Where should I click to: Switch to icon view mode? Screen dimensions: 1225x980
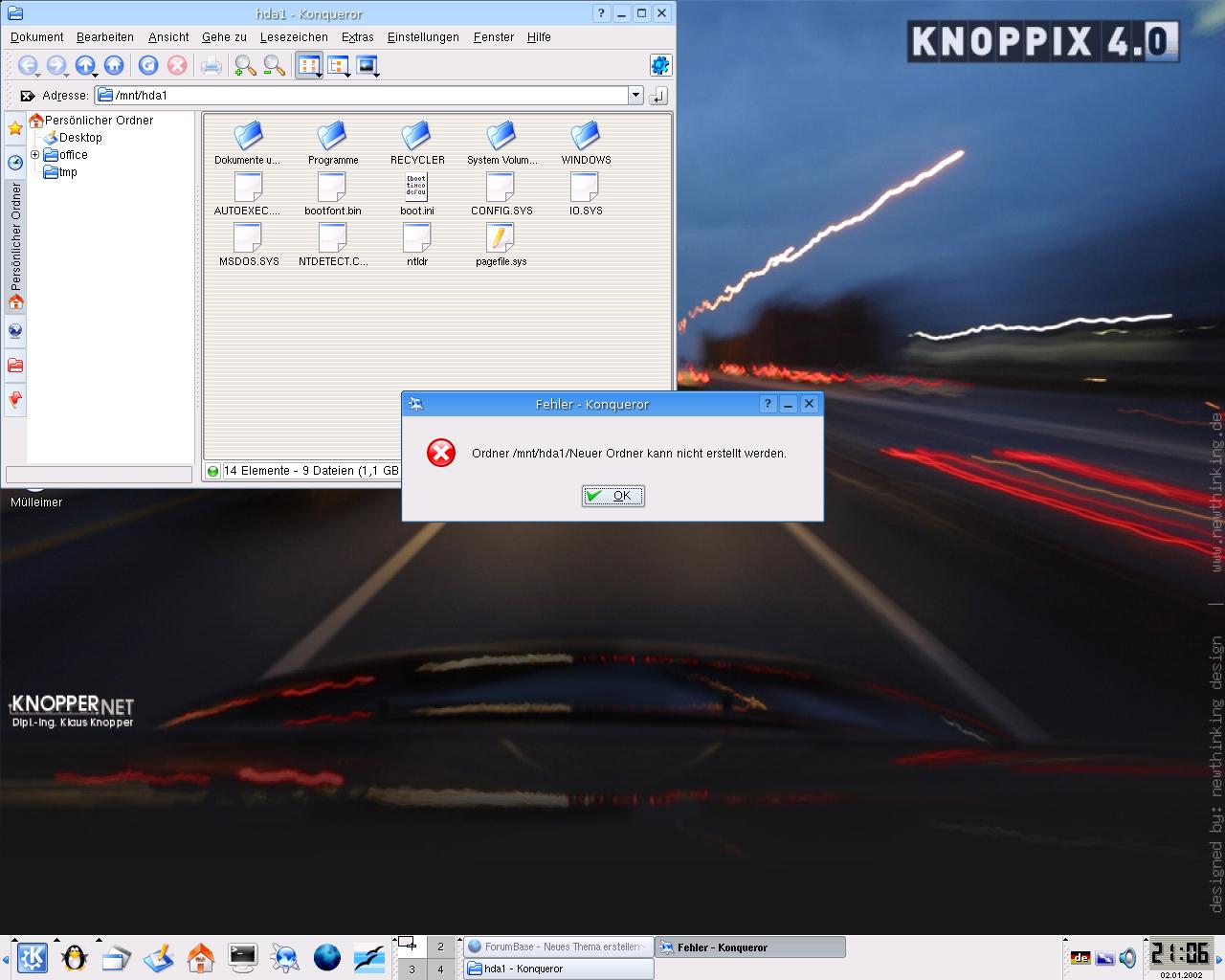[309, 65]
